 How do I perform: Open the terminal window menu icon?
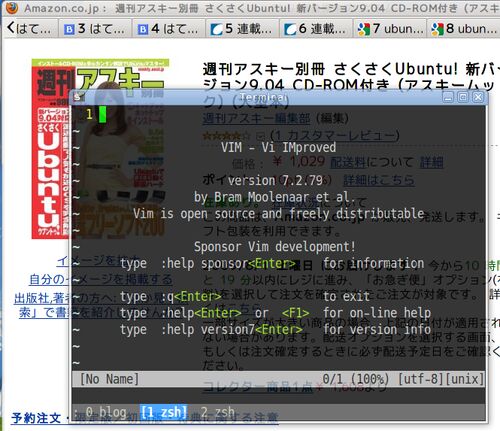tap(78, 97)
